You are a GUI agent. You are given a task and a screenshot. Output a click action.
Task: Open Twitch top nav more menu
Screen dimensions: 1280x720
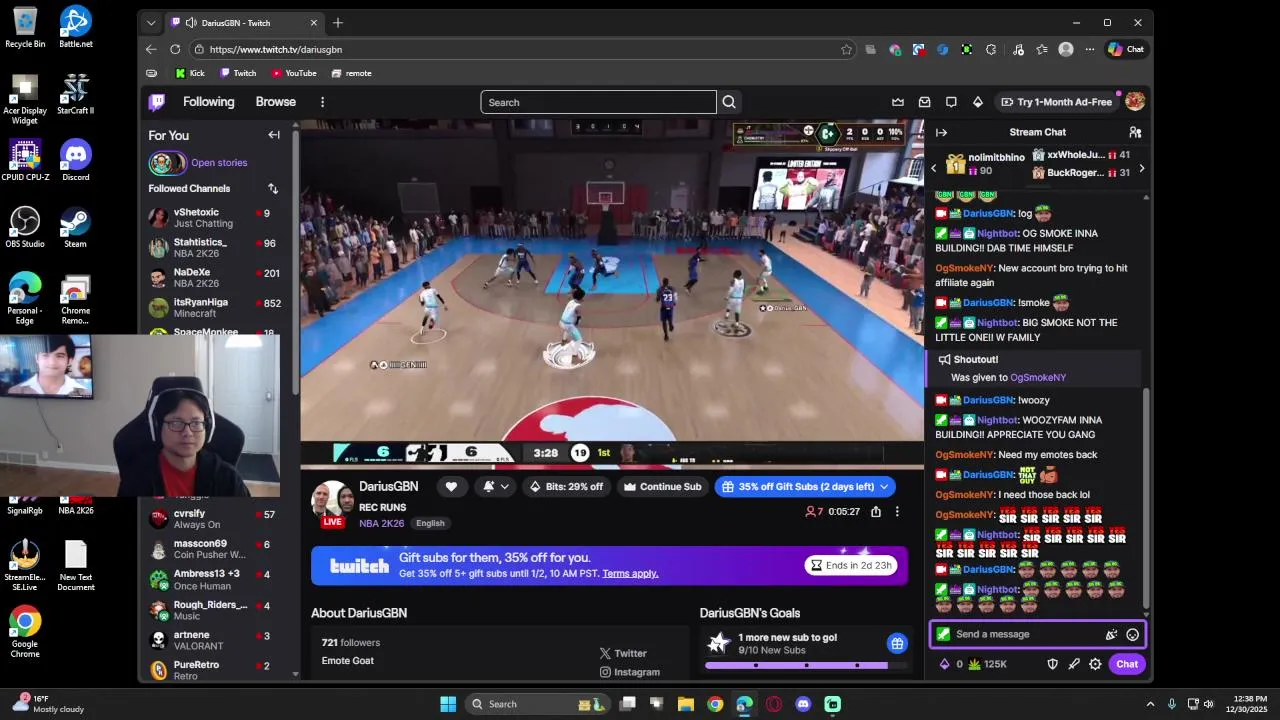click(x=322, y=102)
